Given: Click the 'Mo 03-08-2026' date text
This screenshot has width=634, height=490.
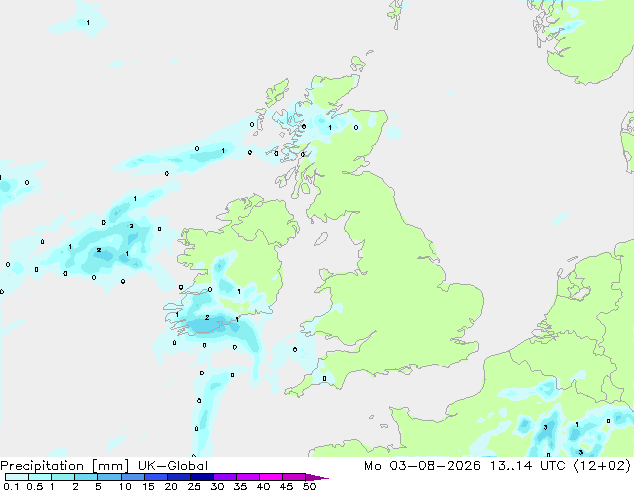Looking at the screenshot, I should point(422,466).
